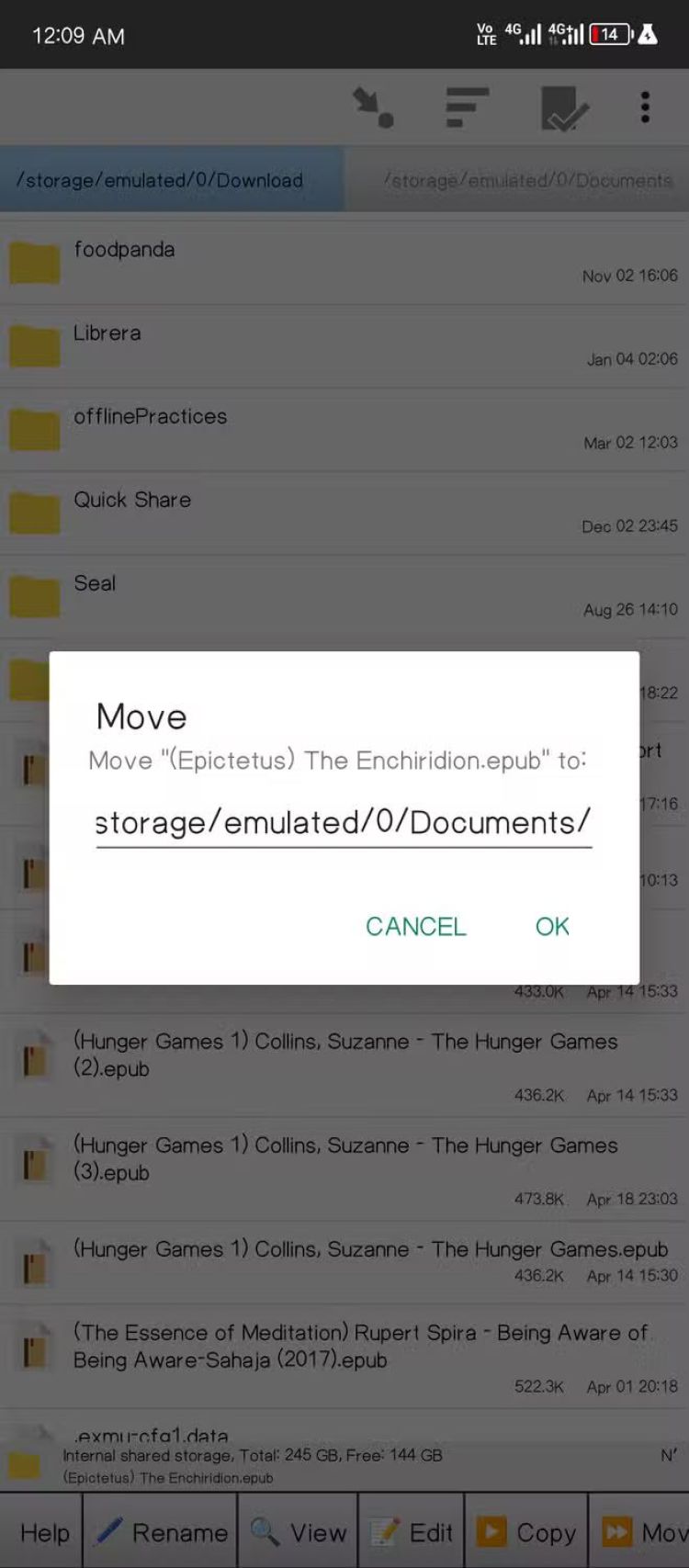Confirm the move with OK

(x=552, y=926)
